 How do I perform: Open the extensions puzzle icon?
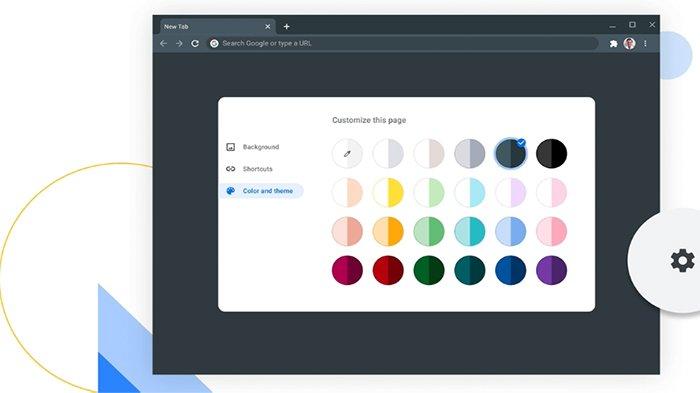[613, 43]
